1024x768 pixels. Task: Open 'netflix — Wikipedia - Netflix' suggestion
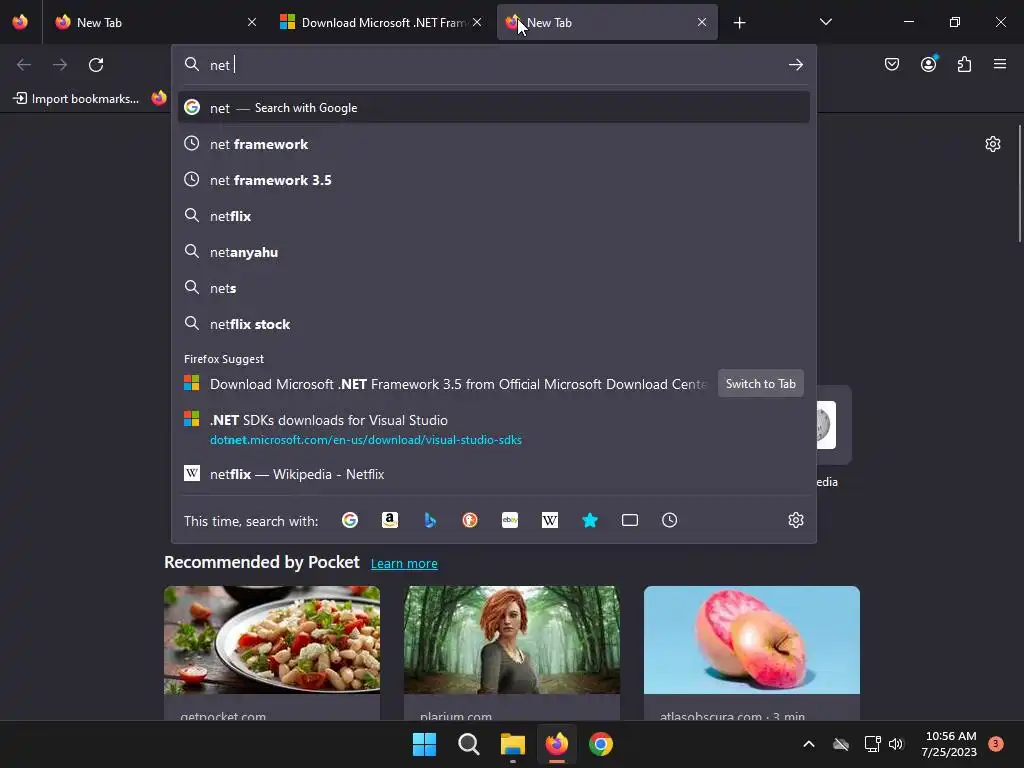pyautogui.click(x=494, y=474)
